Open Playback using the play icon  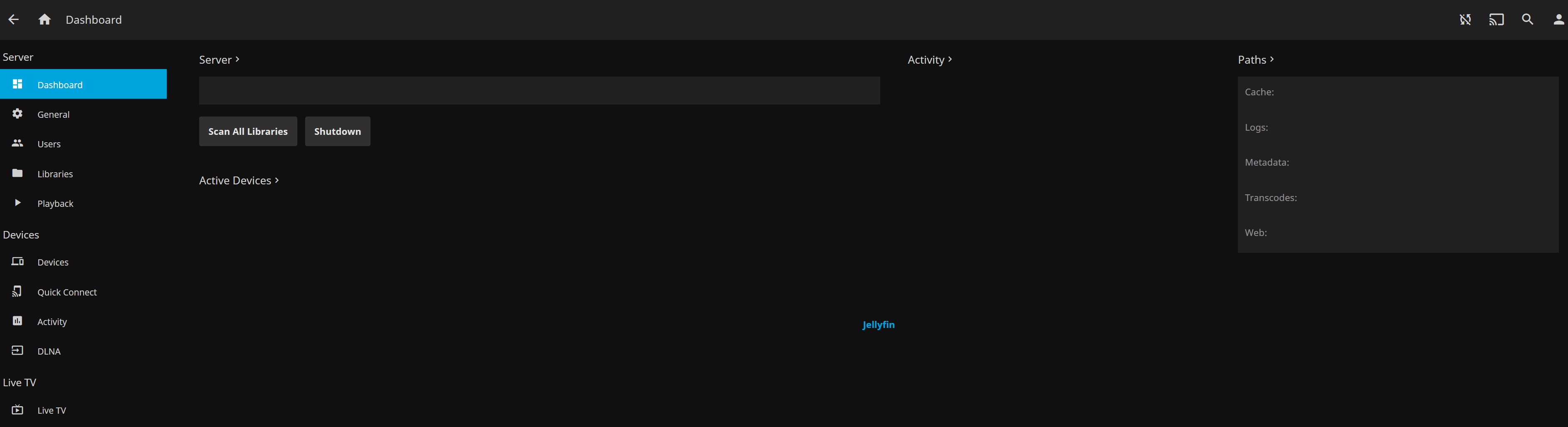(17, 203)
